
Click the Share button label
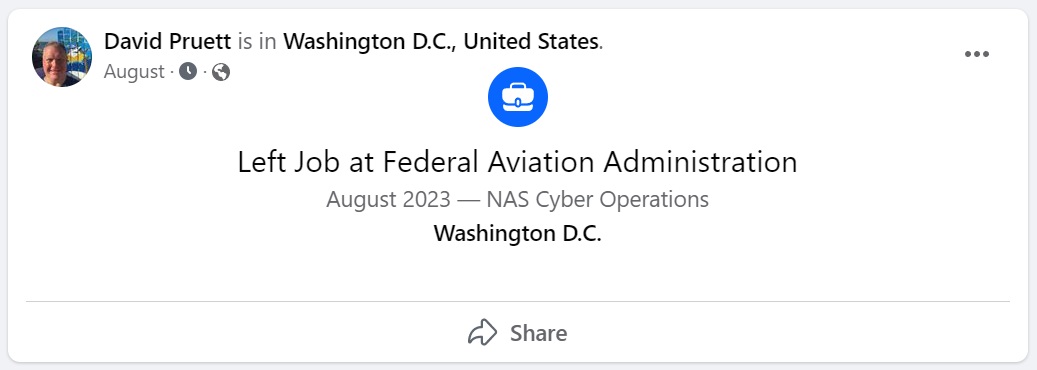538,333
